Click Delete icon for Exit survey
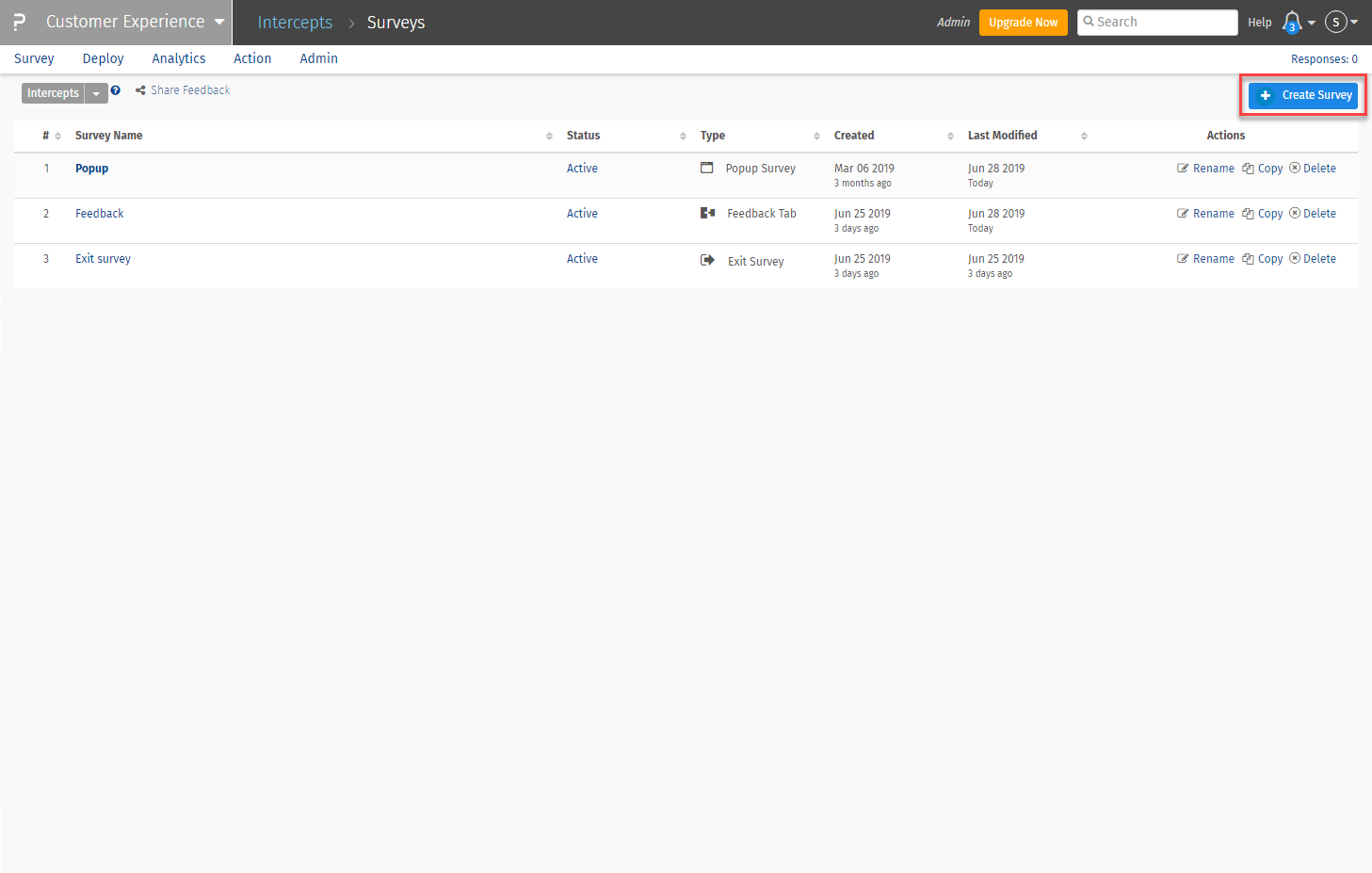This screenshot has width=1372, height=873. click(1295, 258)
